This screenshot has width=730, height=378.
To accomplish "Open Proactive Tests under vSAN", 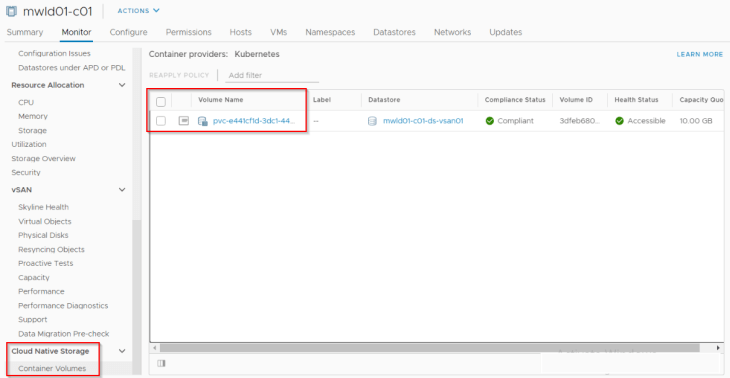I will click(x=46, y=263).
